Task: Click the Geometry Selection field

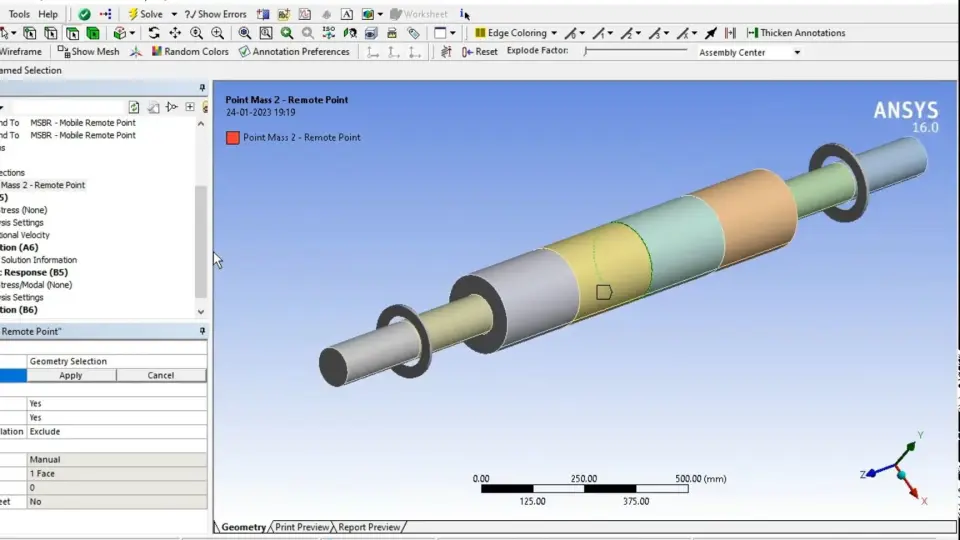Action: click(x=117, y=361)
